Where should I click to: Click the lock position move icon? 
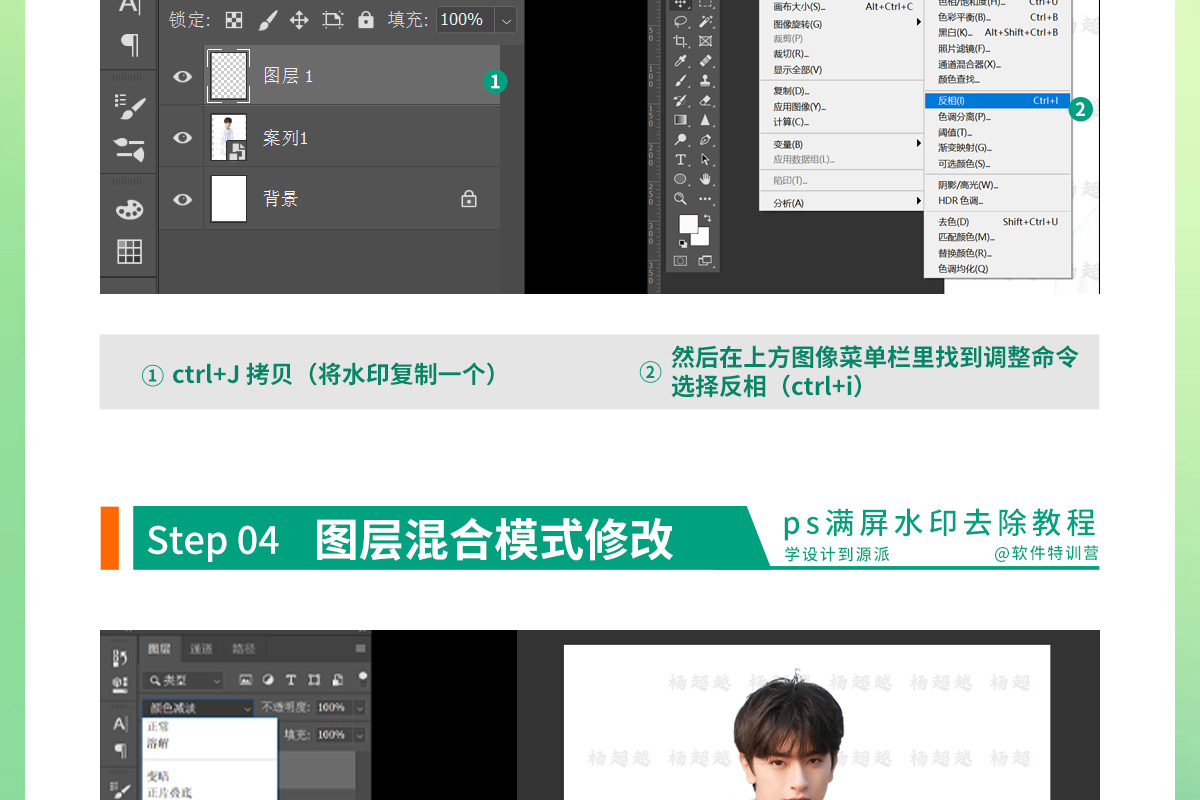[299, 20]
